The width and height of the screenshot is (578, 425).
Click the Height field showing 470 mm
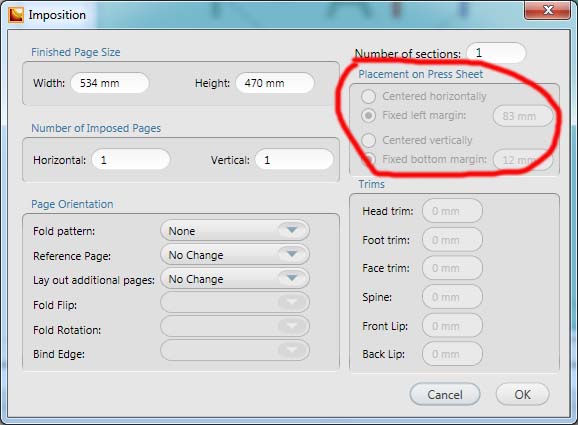point(275,83)
